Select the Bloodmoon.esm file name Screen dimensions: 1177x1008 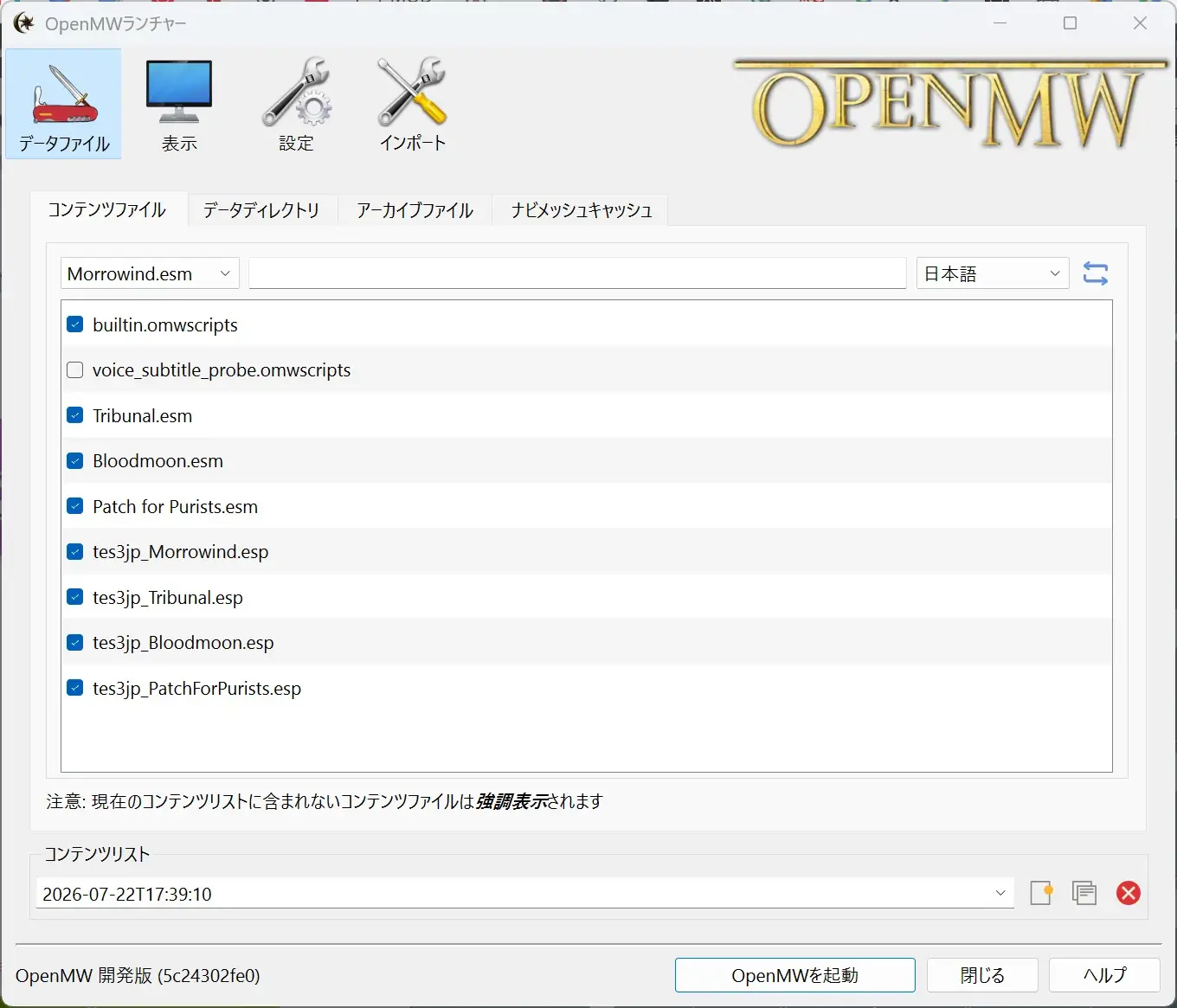pos(158,461)
